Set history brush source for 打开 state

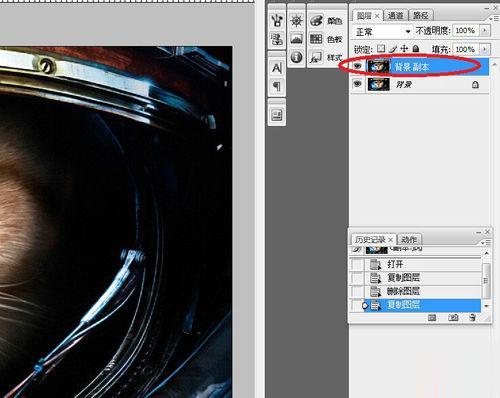point(357,264)
